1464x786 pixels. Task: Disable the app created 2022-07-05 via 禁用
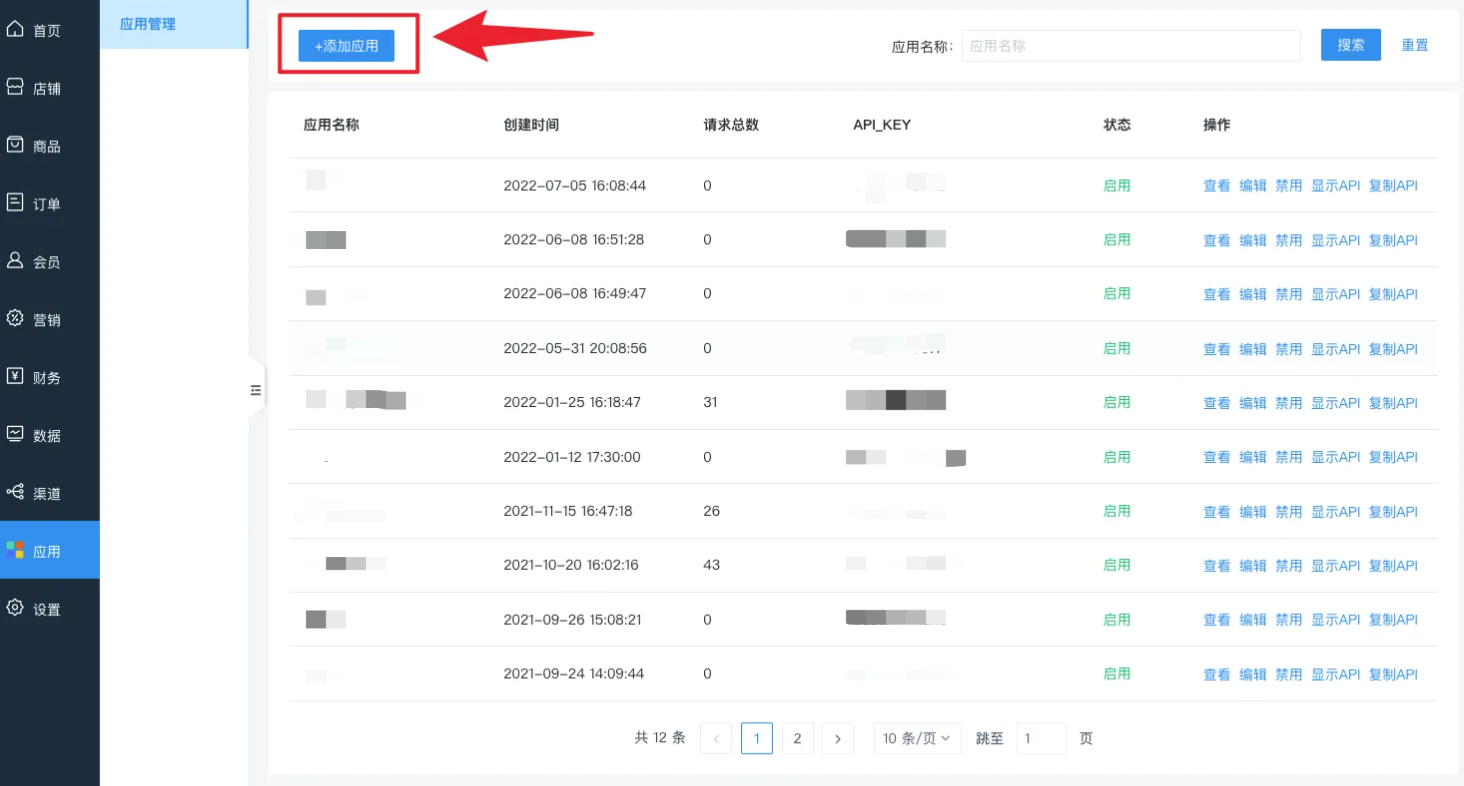[x=1288, y=186]
